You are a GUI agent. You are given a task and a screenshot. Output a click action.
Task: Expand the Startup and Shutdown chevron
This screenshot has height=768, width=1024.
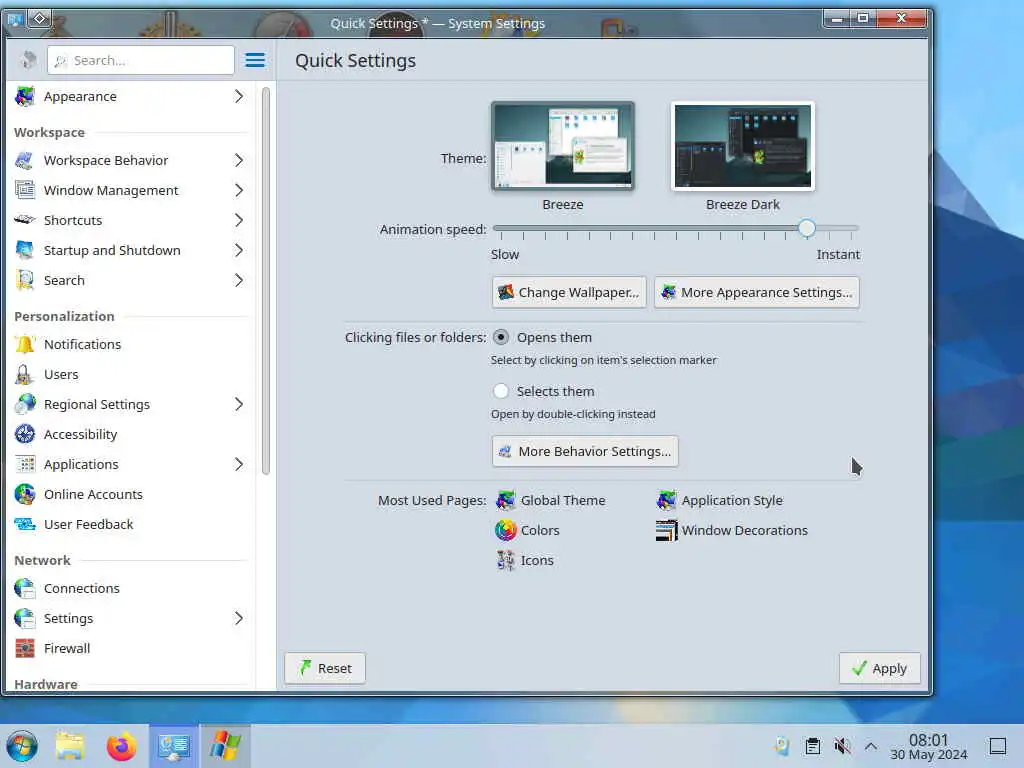coord(239,250)
